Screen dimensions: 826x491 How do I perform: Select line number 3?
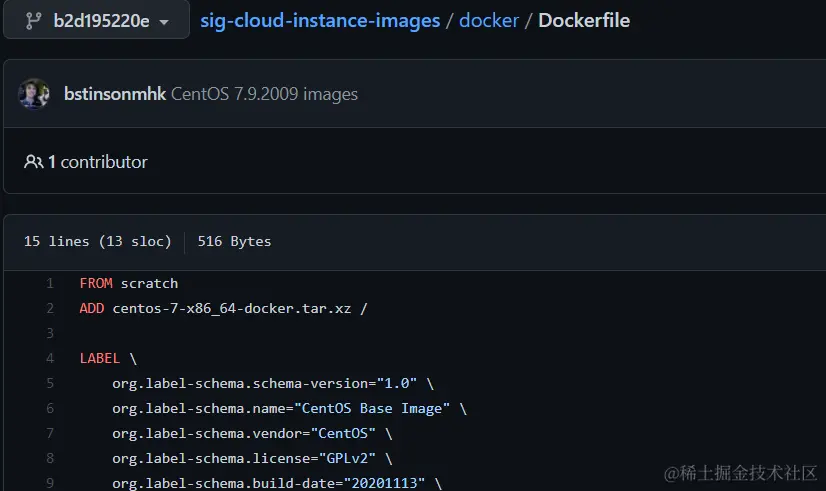point(50,333)
